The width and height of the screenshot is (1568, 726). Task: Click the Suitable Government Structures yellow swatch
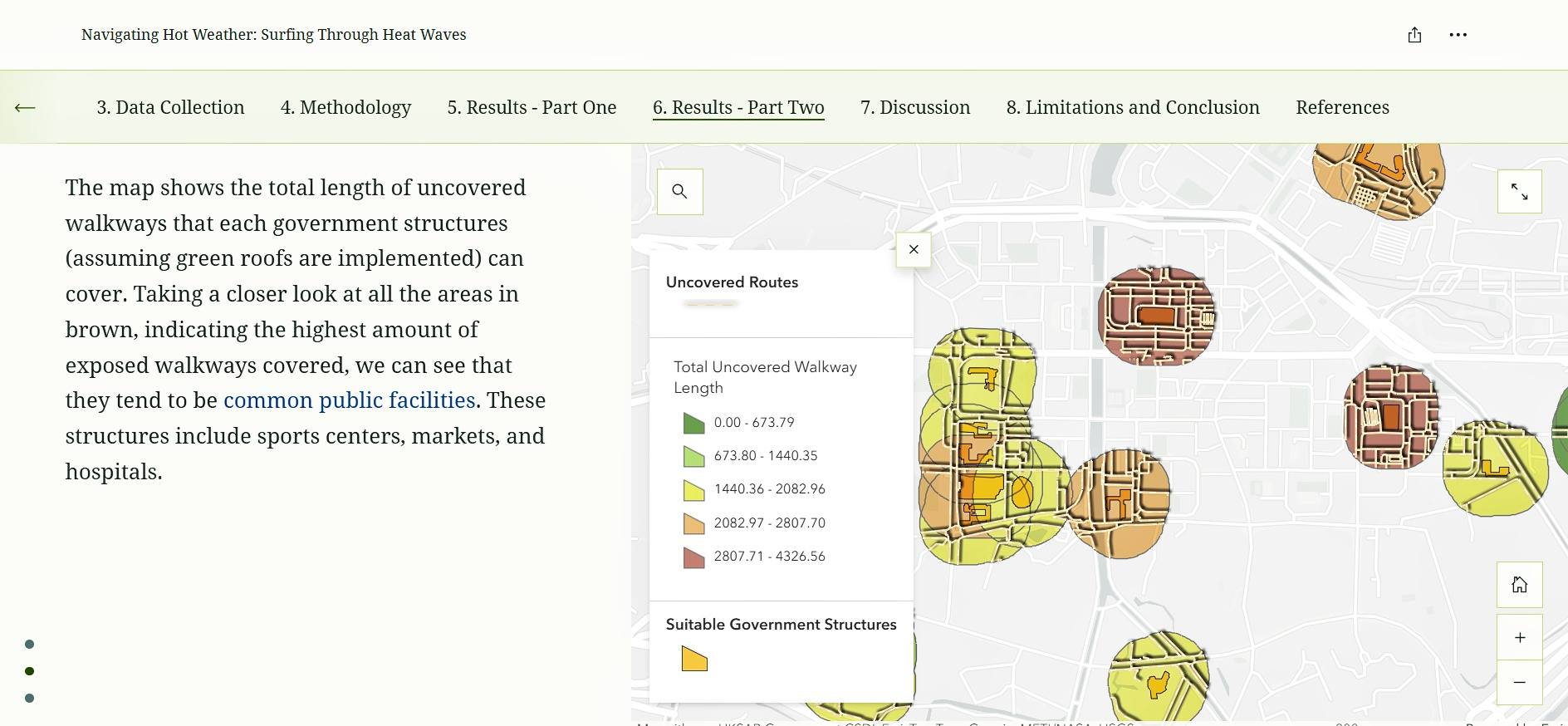pyautogui.click(x=694, y=659)
